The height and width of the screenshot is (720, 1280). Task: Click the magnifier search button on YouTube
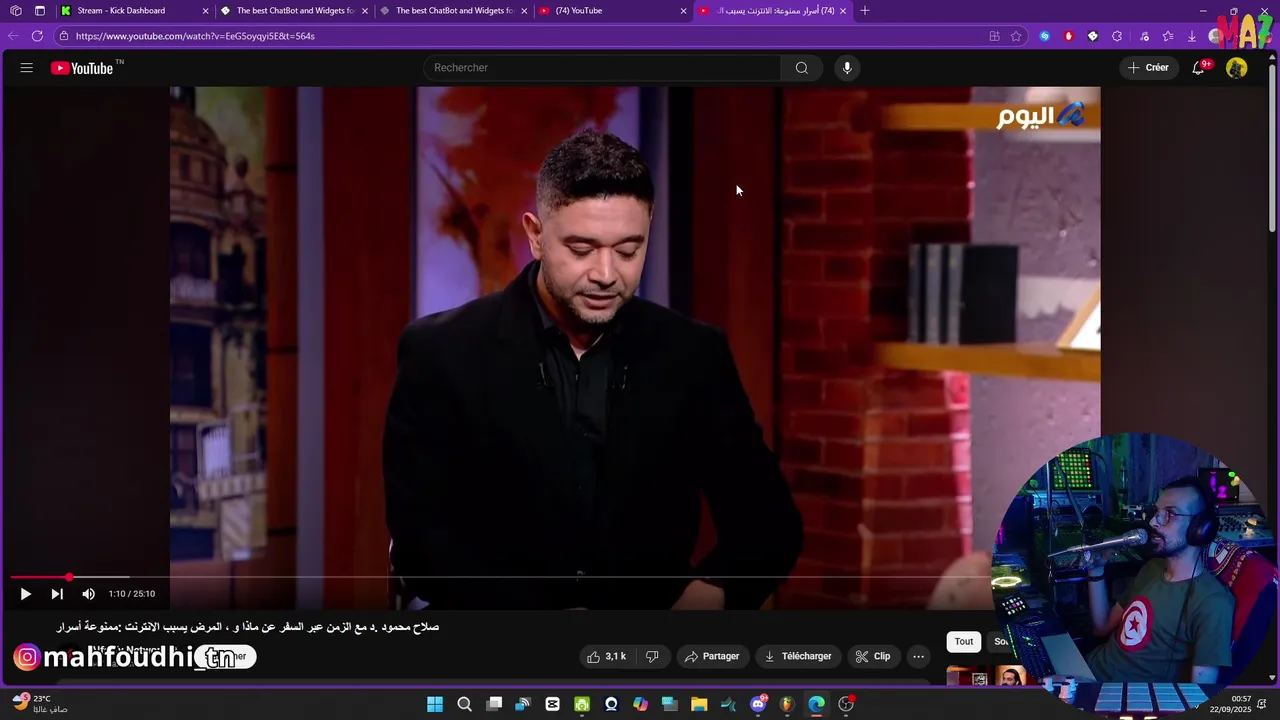coord(801,68)
